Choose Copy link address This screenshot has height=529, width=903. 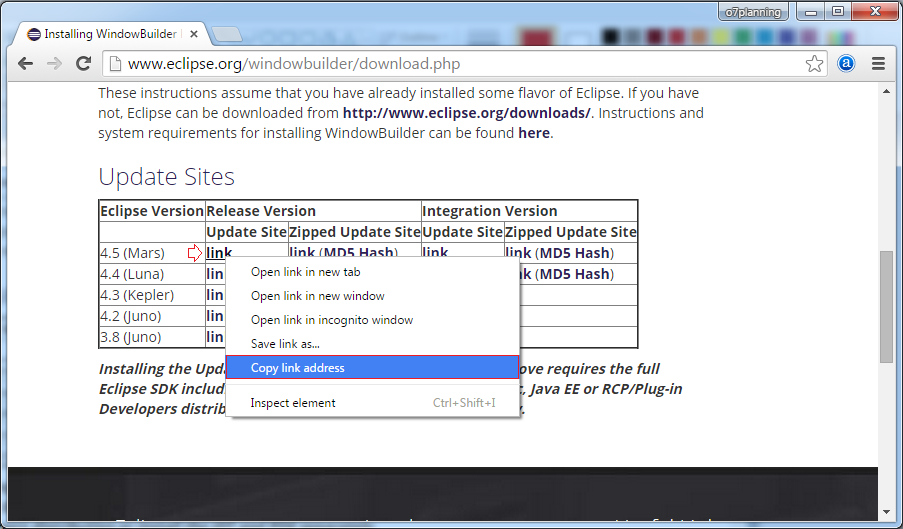coord(373,367)
